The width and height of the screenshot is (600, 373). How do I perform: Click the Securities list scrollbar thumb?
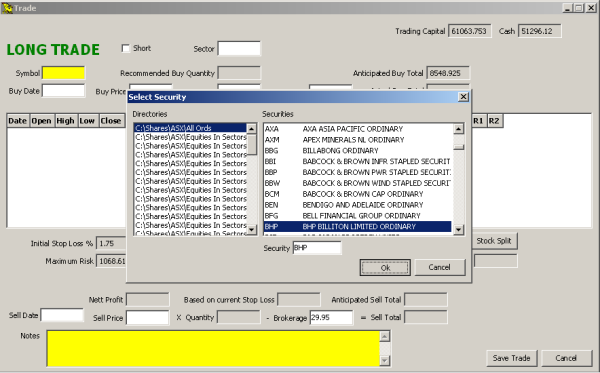(458, 147)
